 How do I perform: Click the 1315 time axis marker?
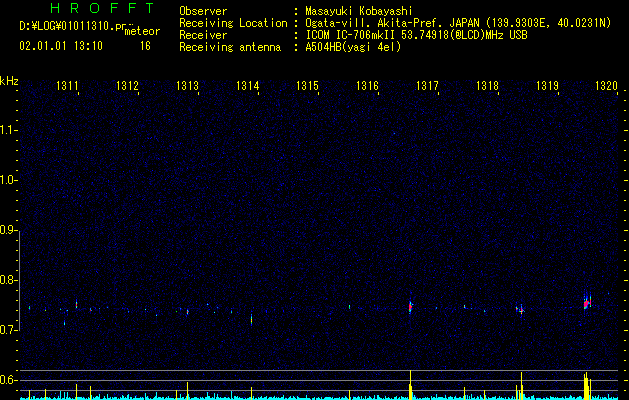(307, 85)
